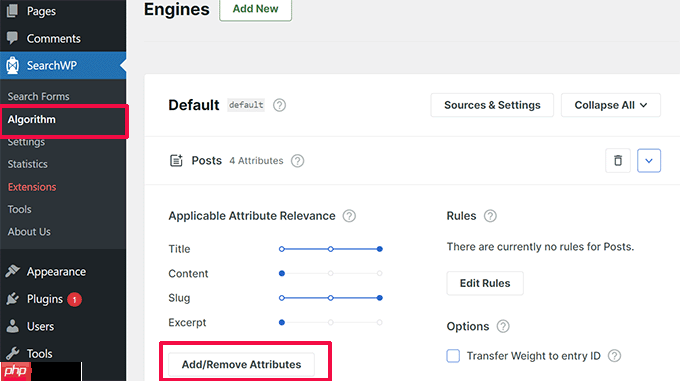
Task: Enable Transfer Weight to entry ID checkbox
Action: [453, 356]
